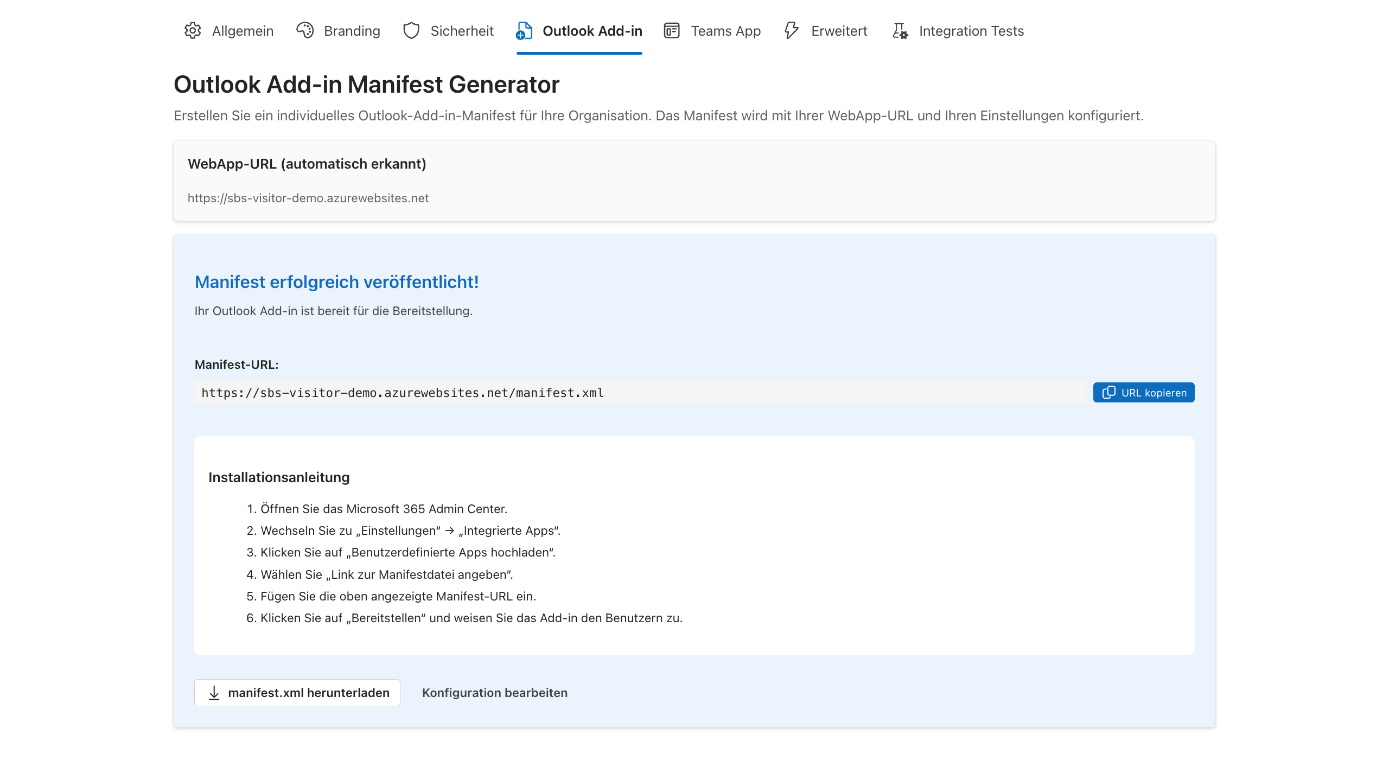
Task: Switch to the Branding tab
Action: click(x=339, y=31)
